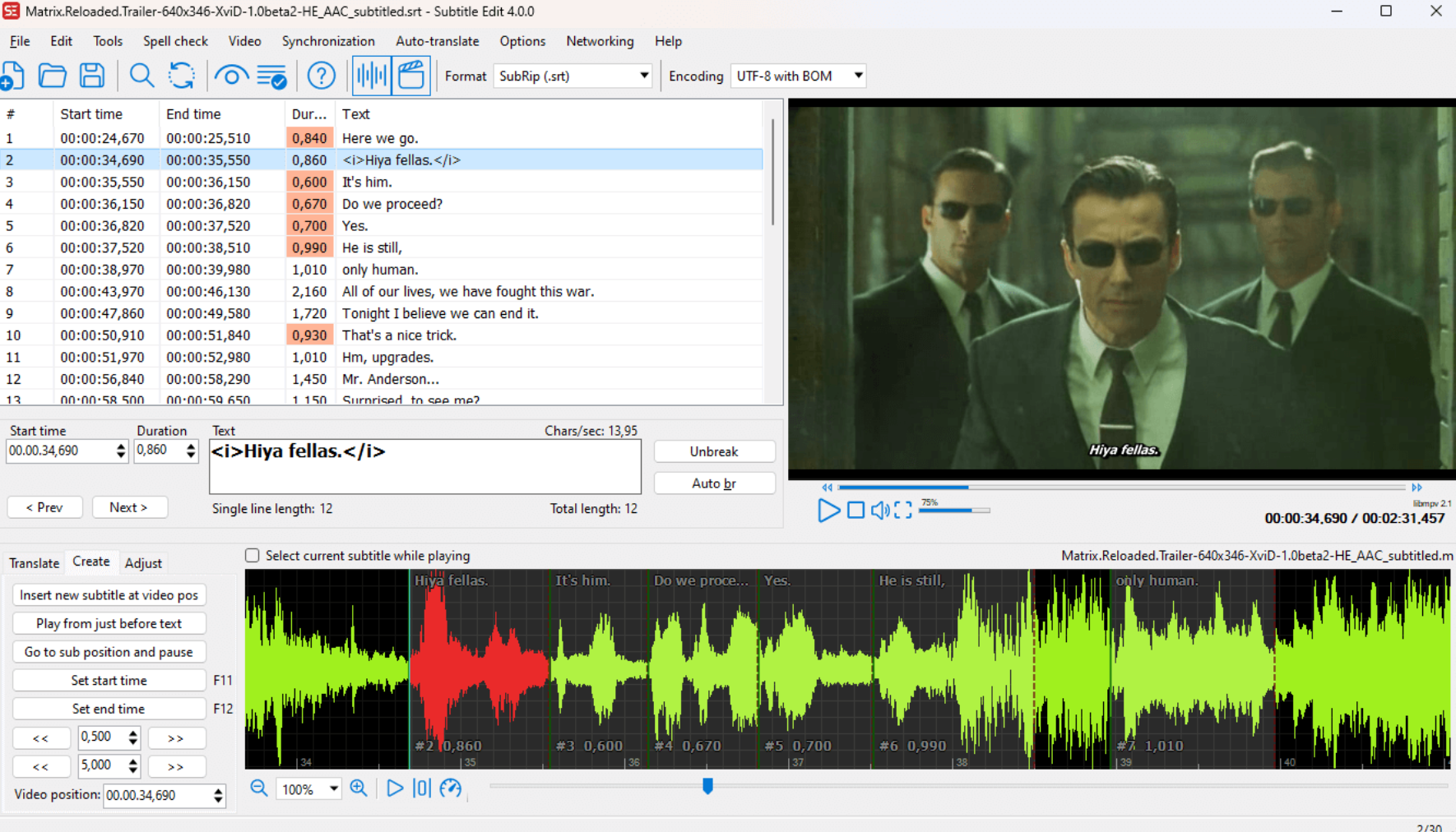Open Replace using the circular arrows icon
This screenshot has height=832, width=1456.
(x=182, y=75)
